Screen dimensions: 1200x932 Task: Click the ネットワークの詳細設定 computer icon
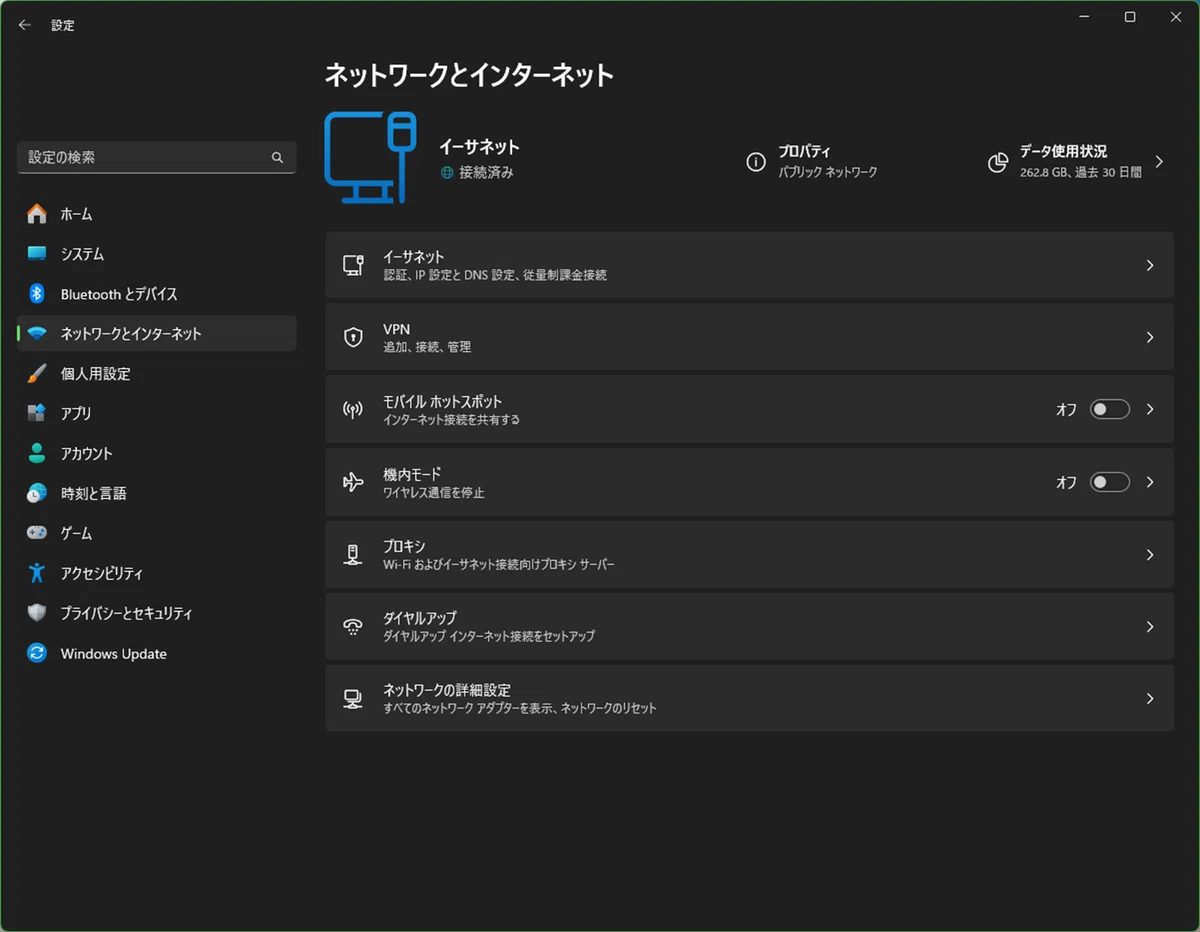point(353,699)
